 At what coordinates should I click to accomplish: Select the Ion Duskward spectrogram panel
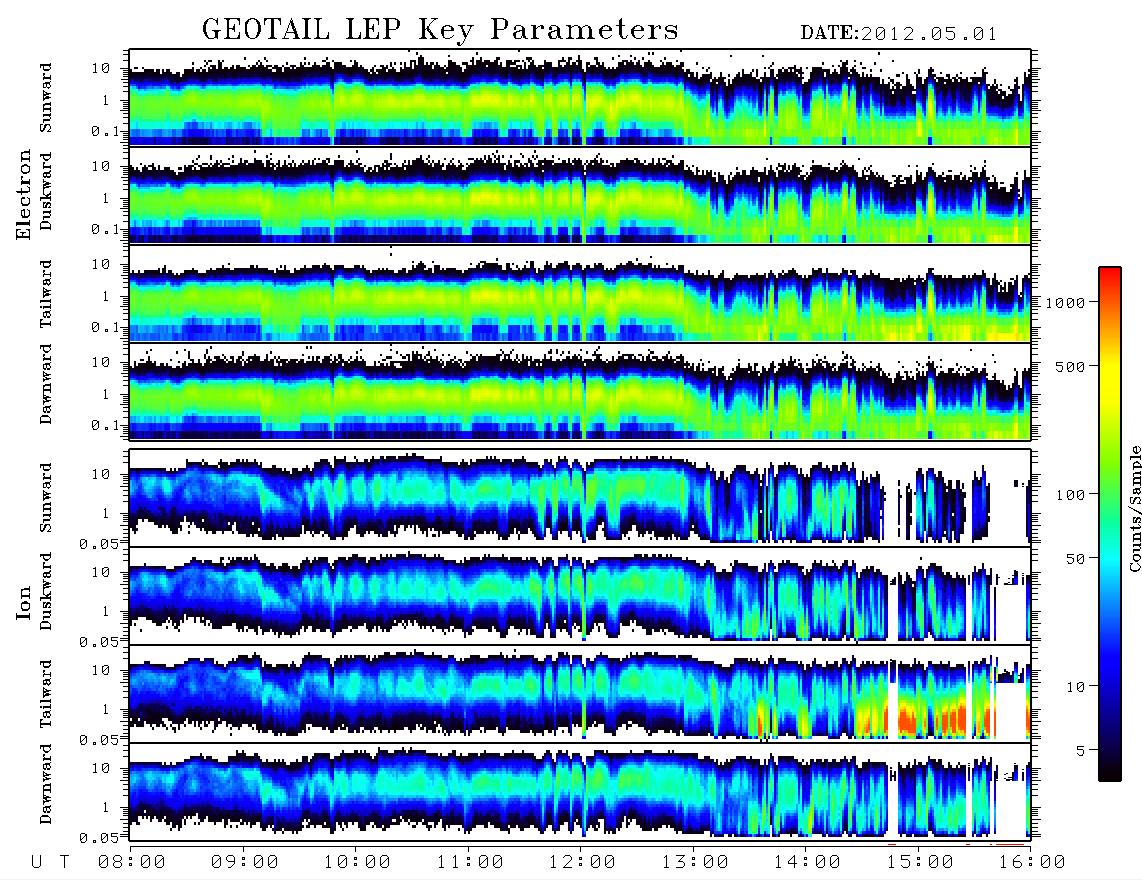click(580, 596)
